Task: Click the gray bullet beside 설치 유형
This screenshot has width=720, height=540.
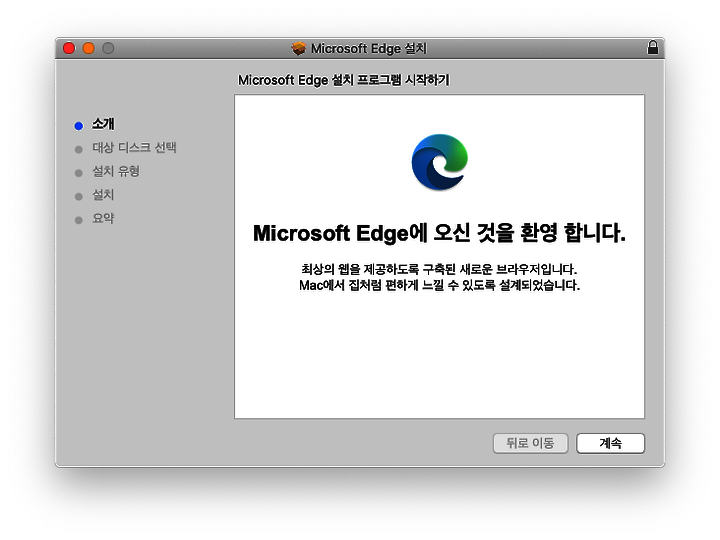Action: 79,172
